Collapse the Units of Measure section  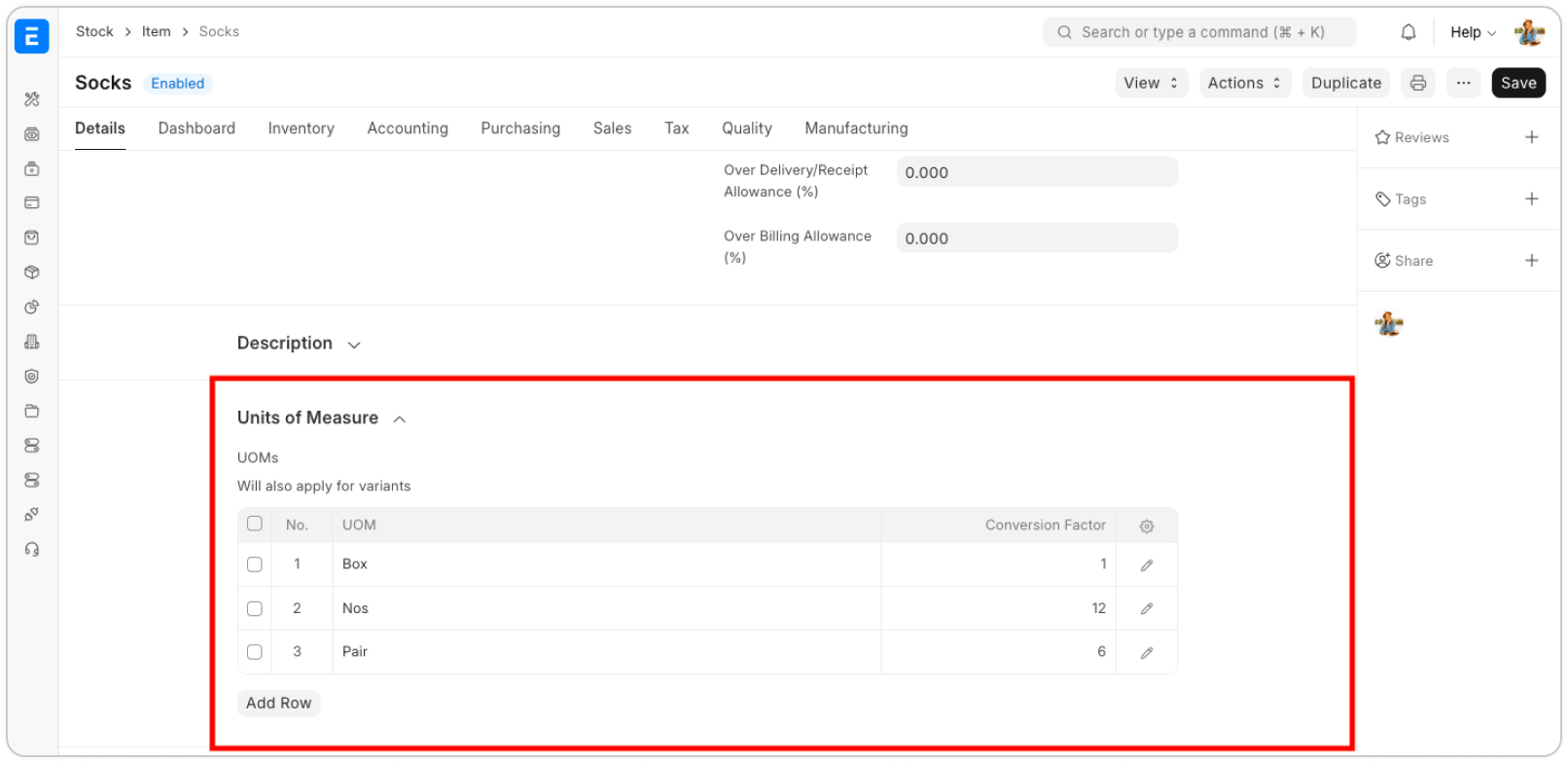322,418
